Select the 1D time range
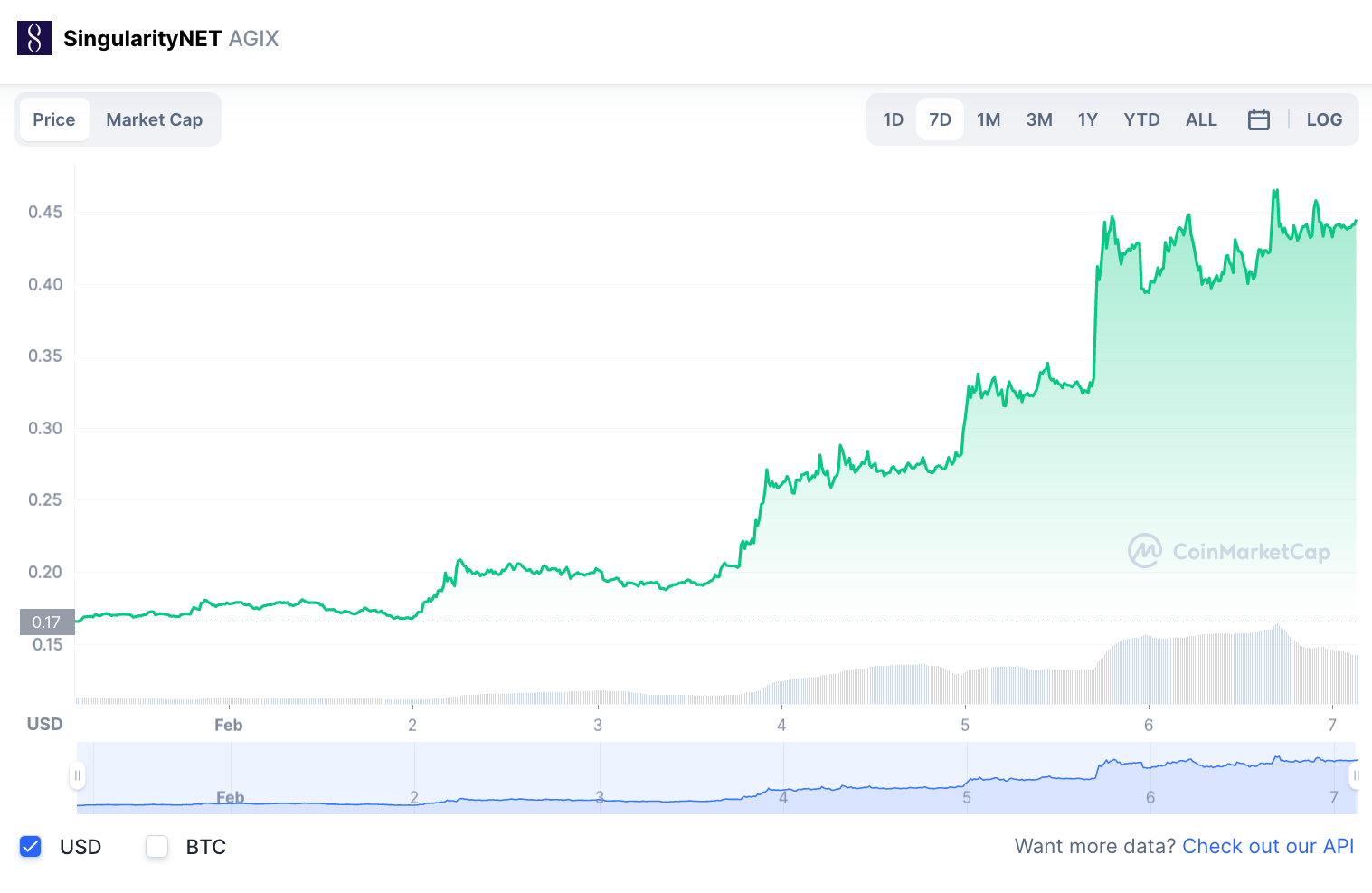 click(x=894, y=119)
